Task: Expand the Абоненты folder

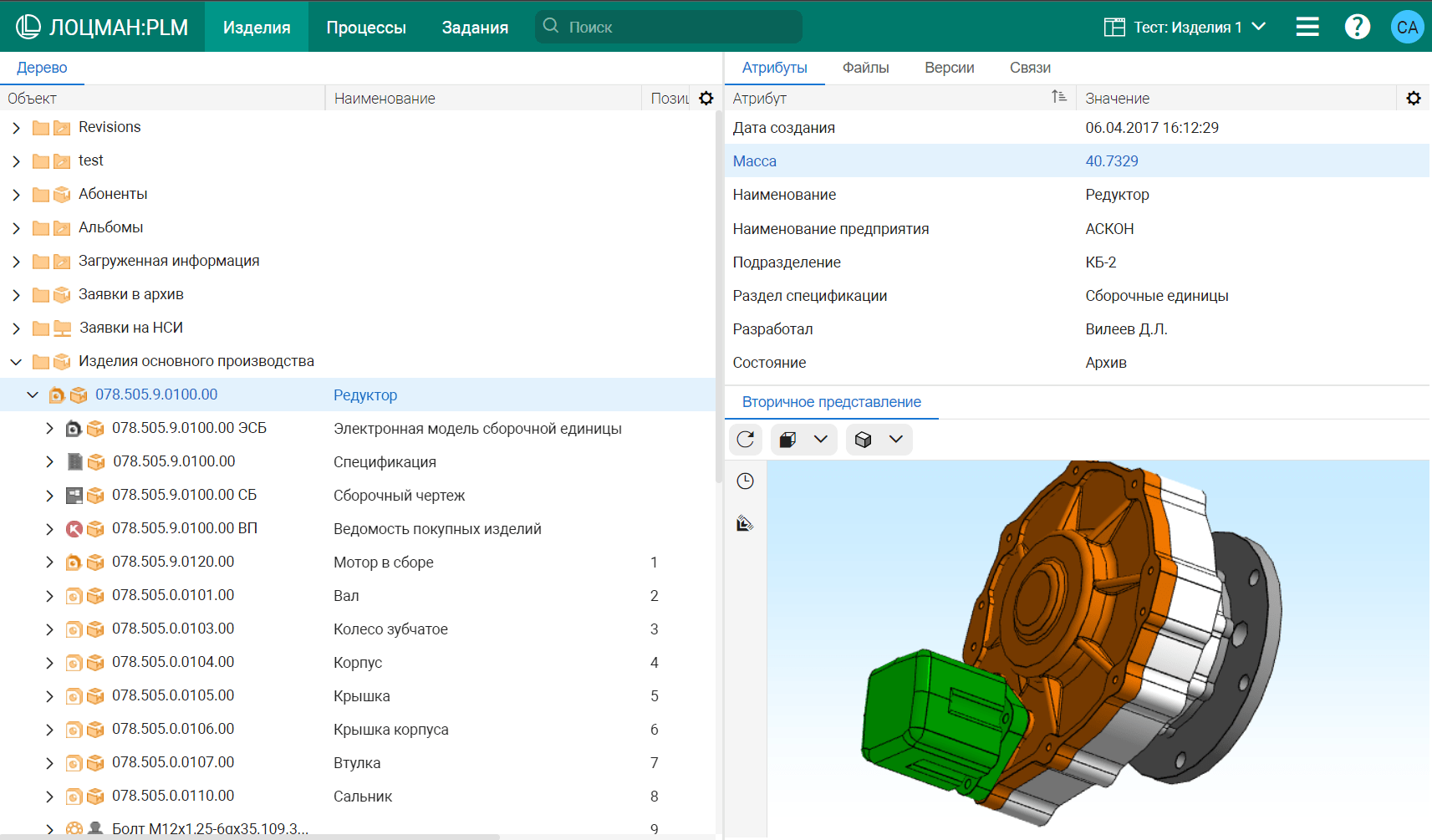Action: coord(16,195)
